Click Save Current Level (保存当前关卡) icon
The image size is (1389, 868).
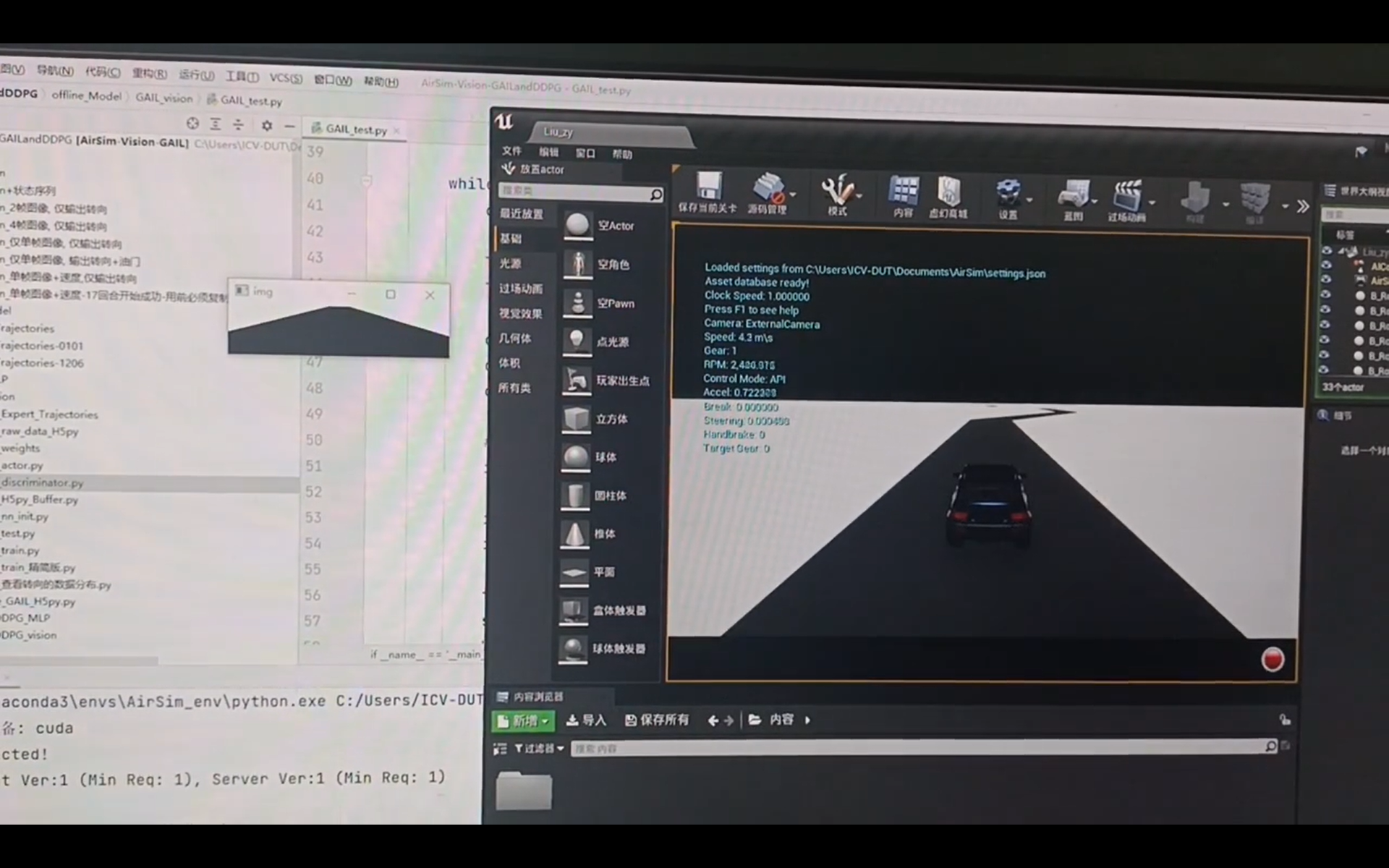click(708, 186)
